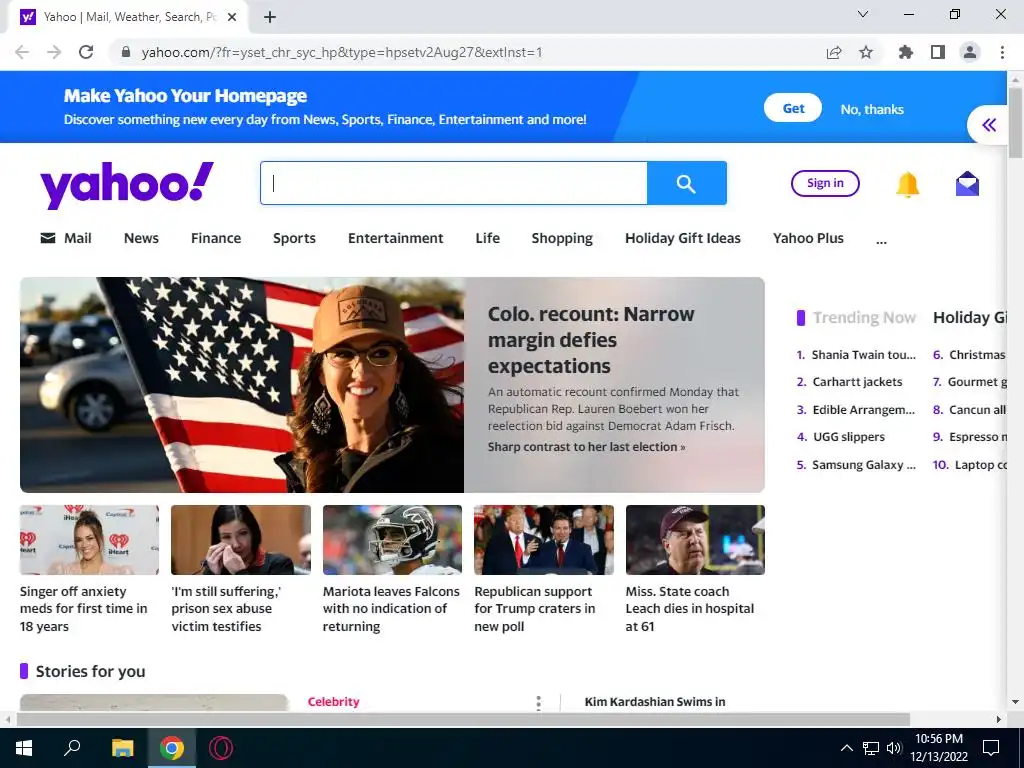Select the Trending Now tab
The width and height of the screenshot is (1024, 768).
[x=864, y=318]
